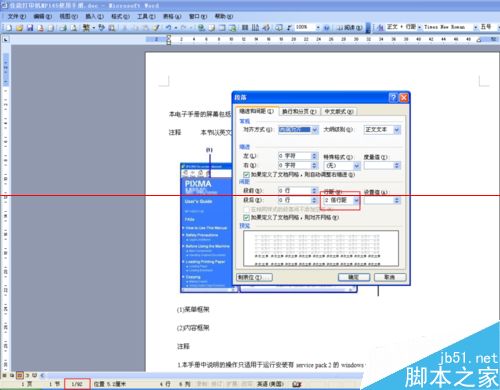Click the 阅读 reading layout button

[x=349, y=28]
